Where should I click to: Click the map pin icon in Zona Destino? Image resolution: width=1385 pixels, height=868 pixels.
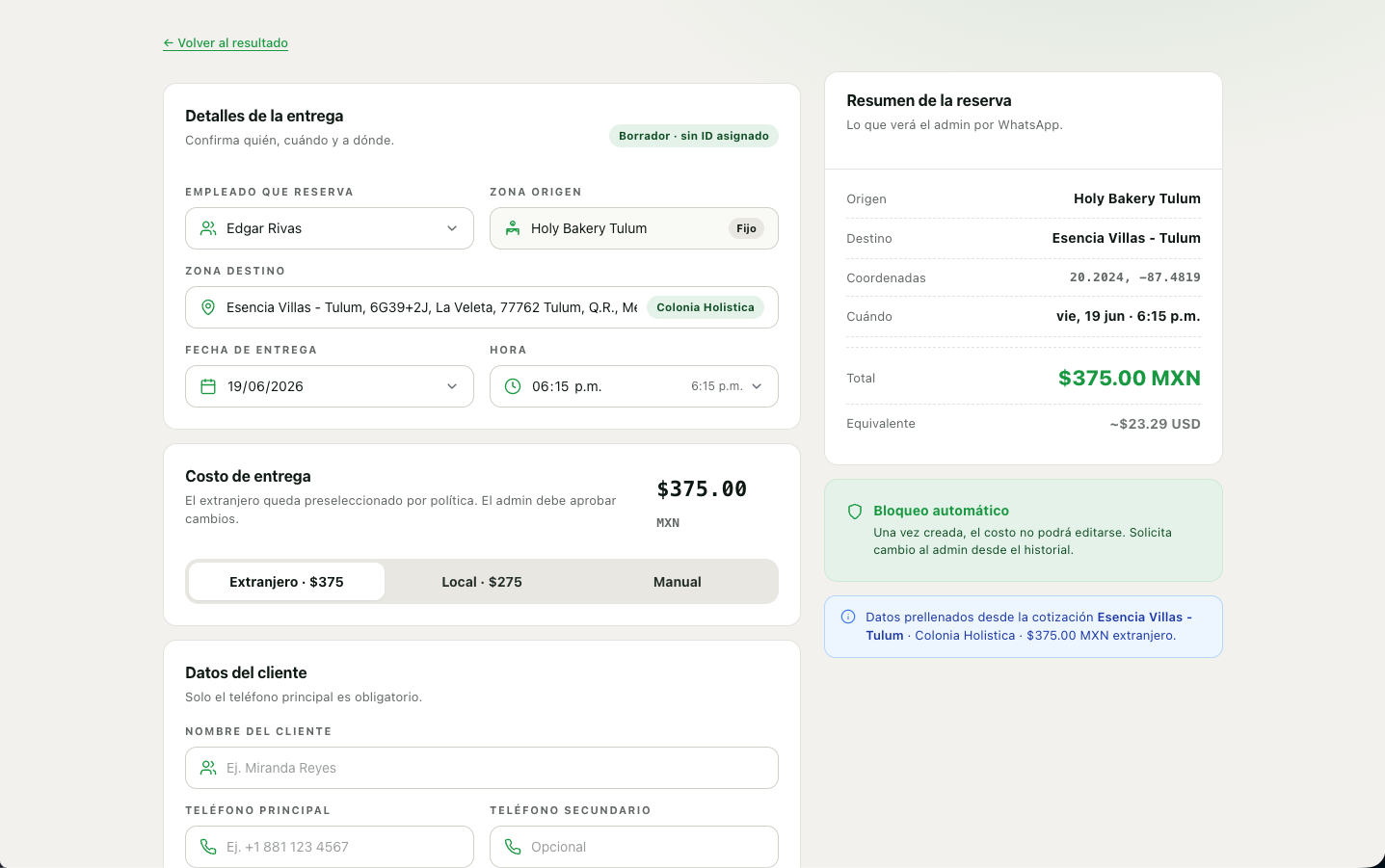point(208,307)
